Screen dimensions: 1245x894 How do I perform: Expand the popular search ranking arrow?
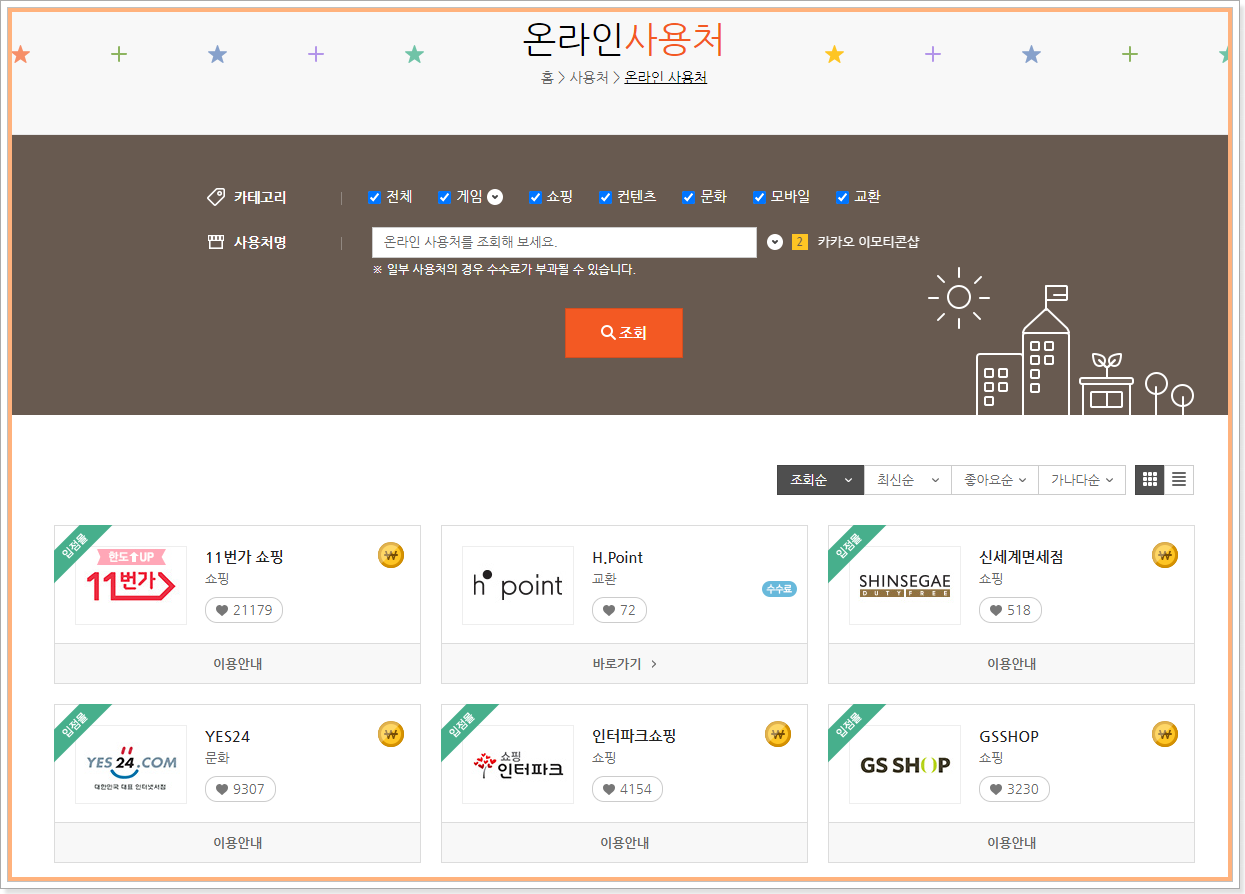(x=775, y=242)
